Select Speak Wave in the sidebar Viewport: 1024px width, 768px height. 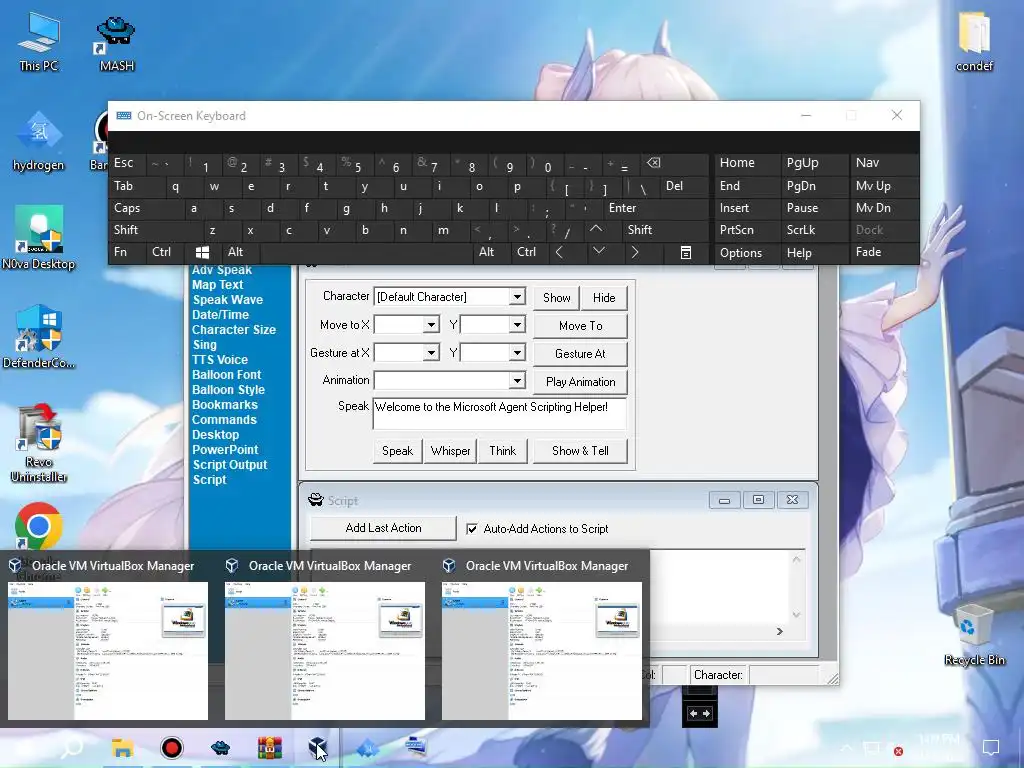coord(228,300)
